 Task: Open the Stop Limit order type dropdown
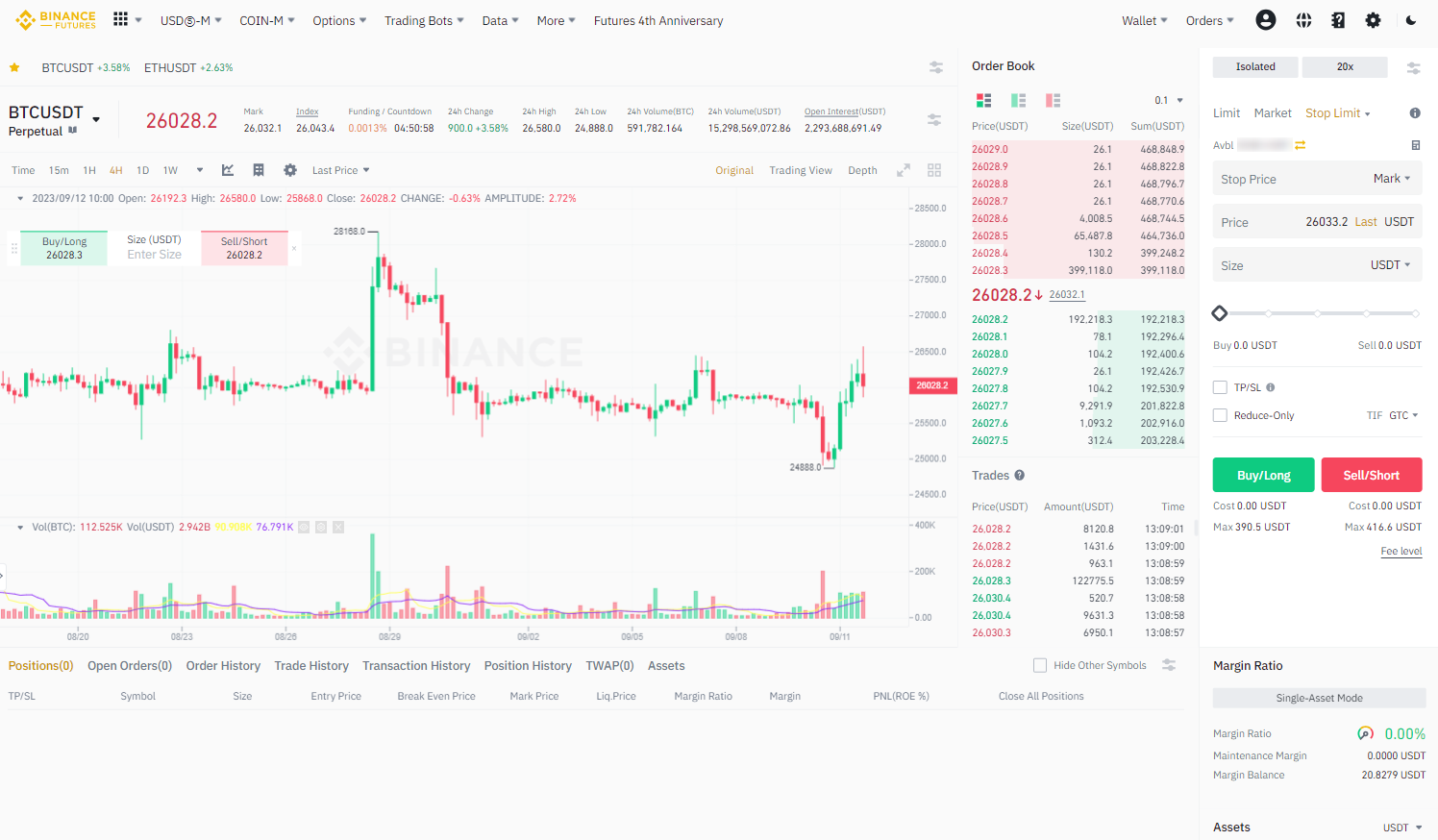point(1338,113)
